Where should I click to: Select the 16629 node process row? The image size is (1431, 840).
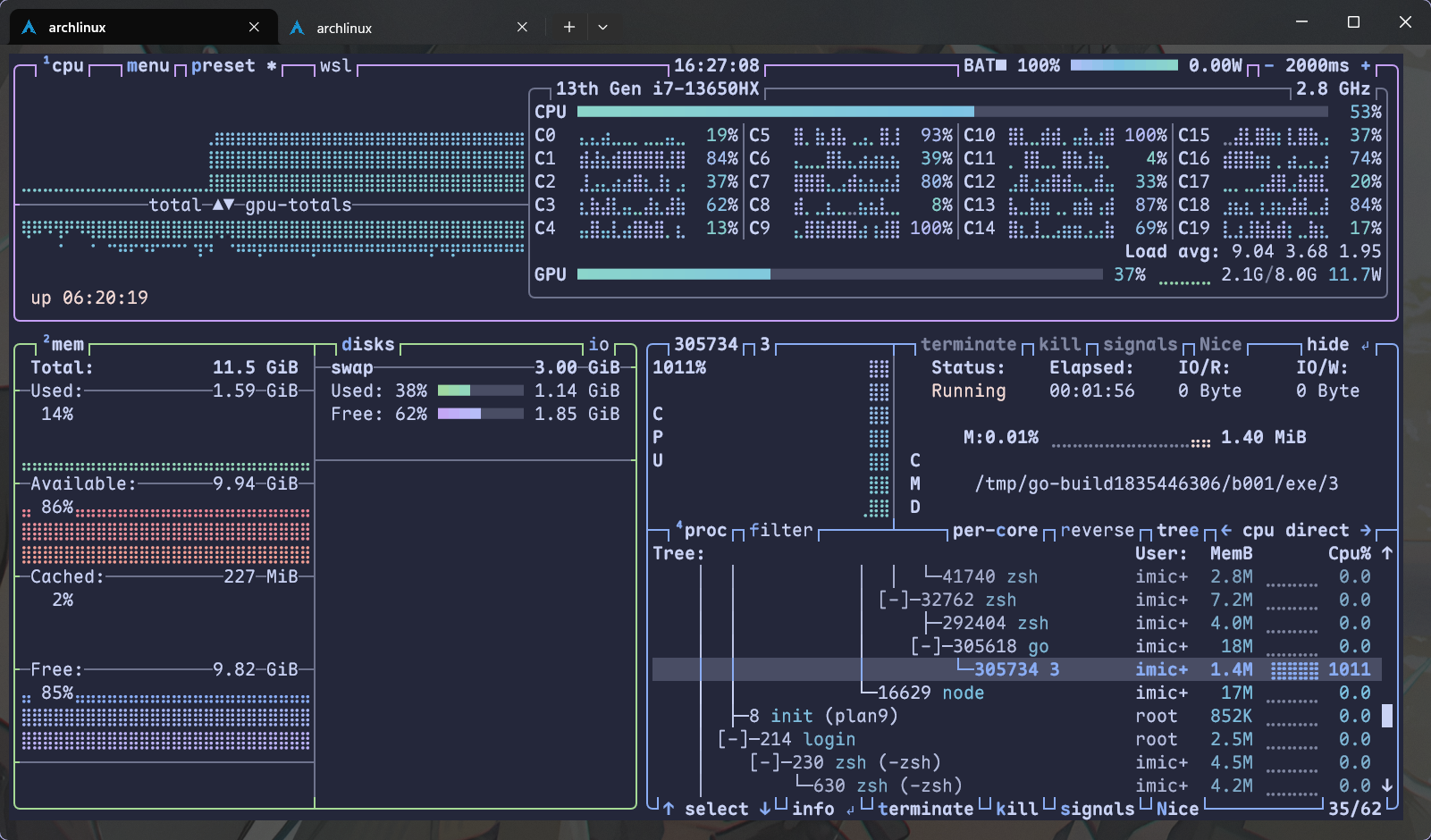click(x=930, y=693)
